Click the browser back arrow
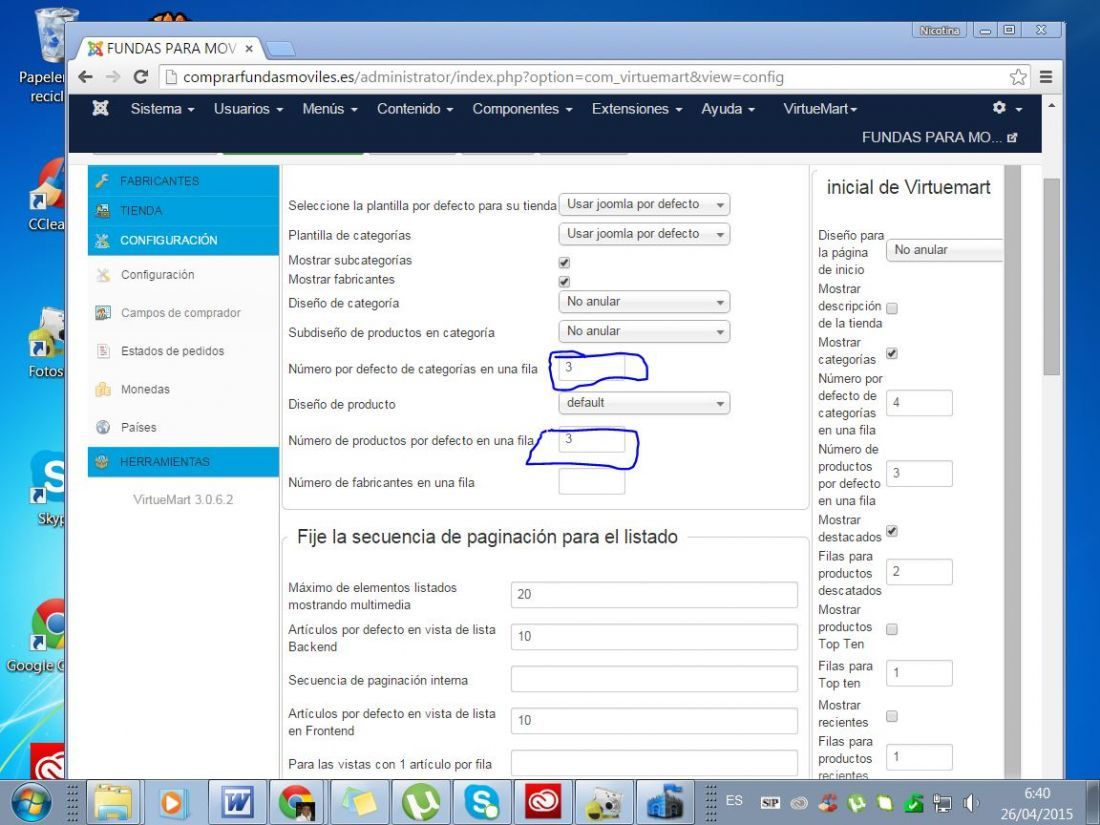This screenshot has width=1100, height=825. (86, 76)
